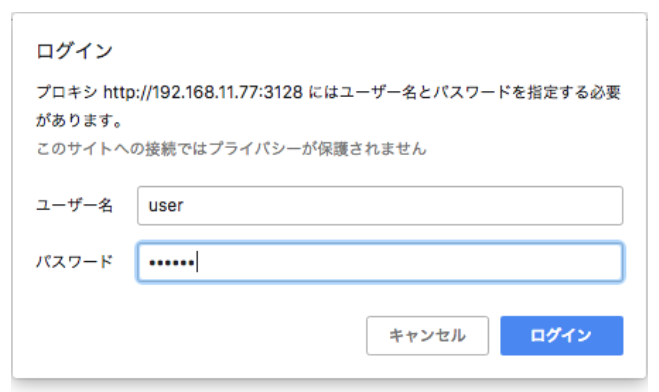Click the blank dialog area beside the キャンセル button

point(198,335)
